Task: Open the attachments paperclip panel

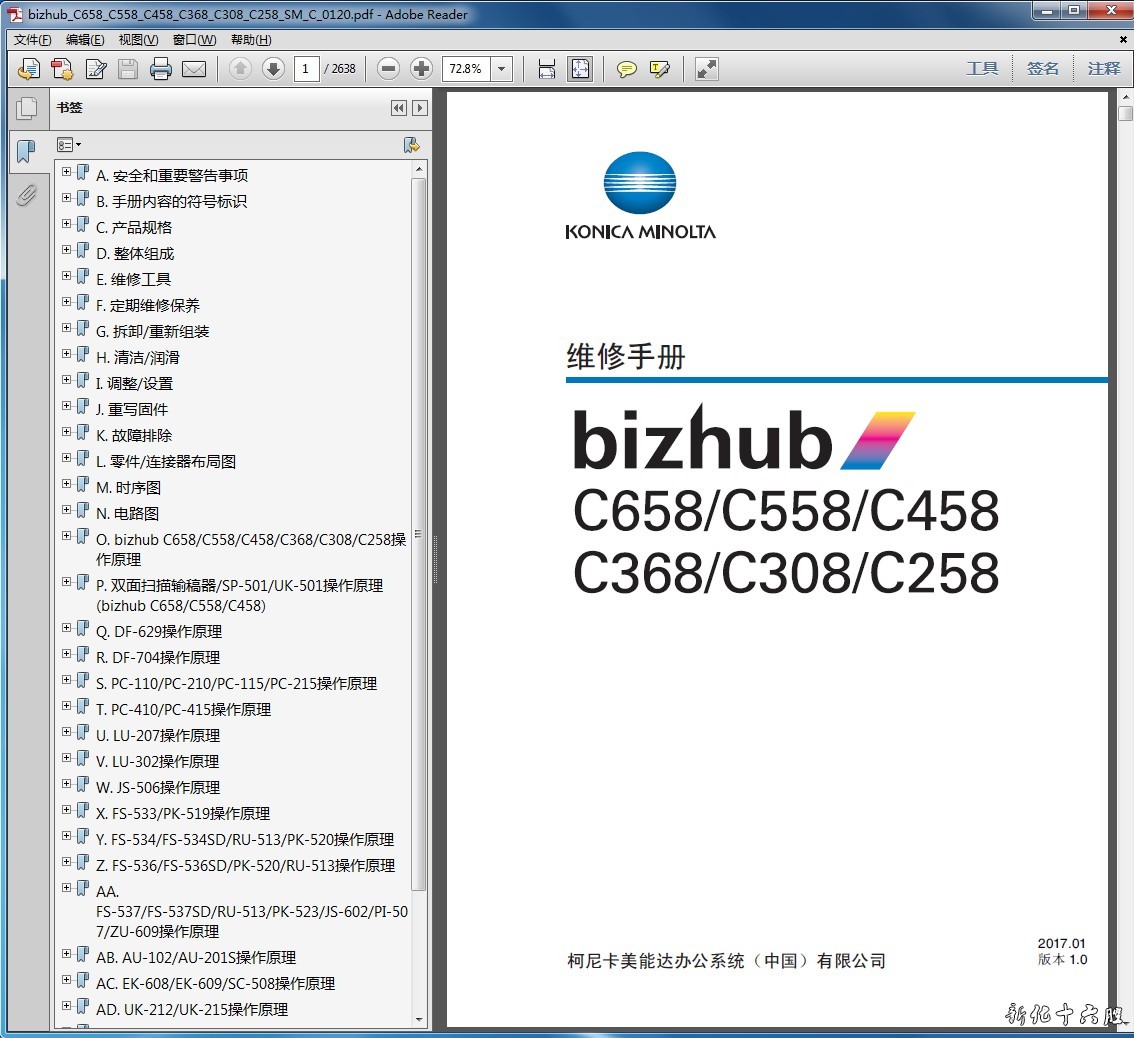Action: (x=26, y=195)
